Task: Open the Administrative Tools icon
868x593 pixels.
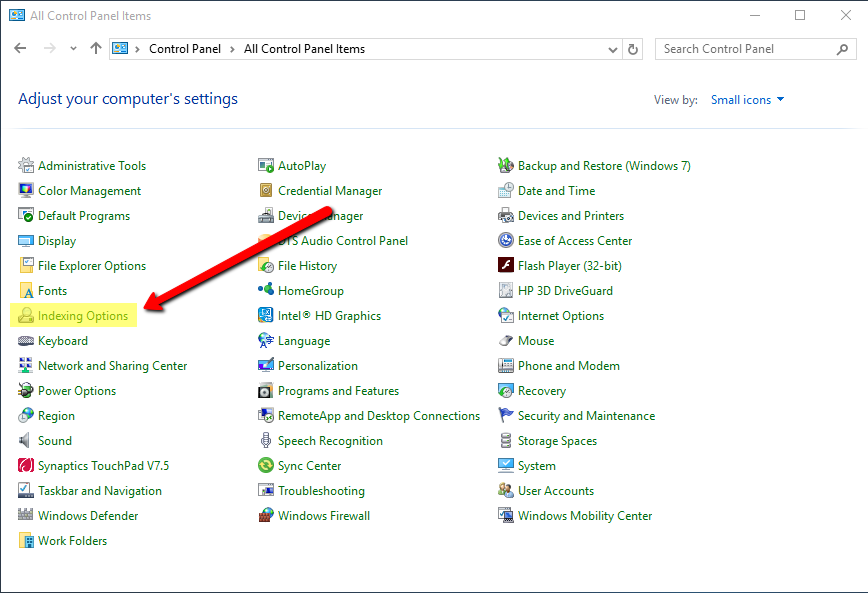Action: tap(25, 165)
